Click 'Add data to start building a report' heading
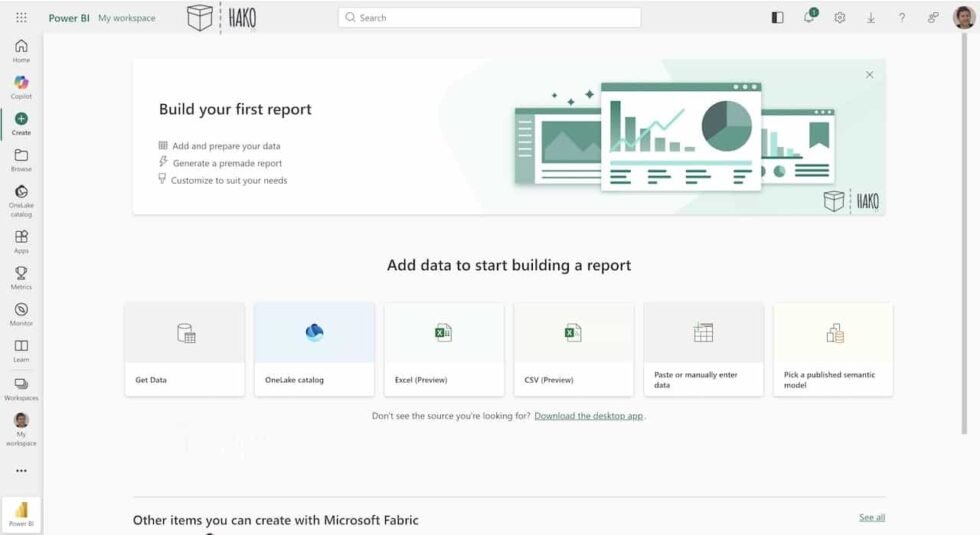Viewport: 980px width, 535px height. click(x=509, y=266)
